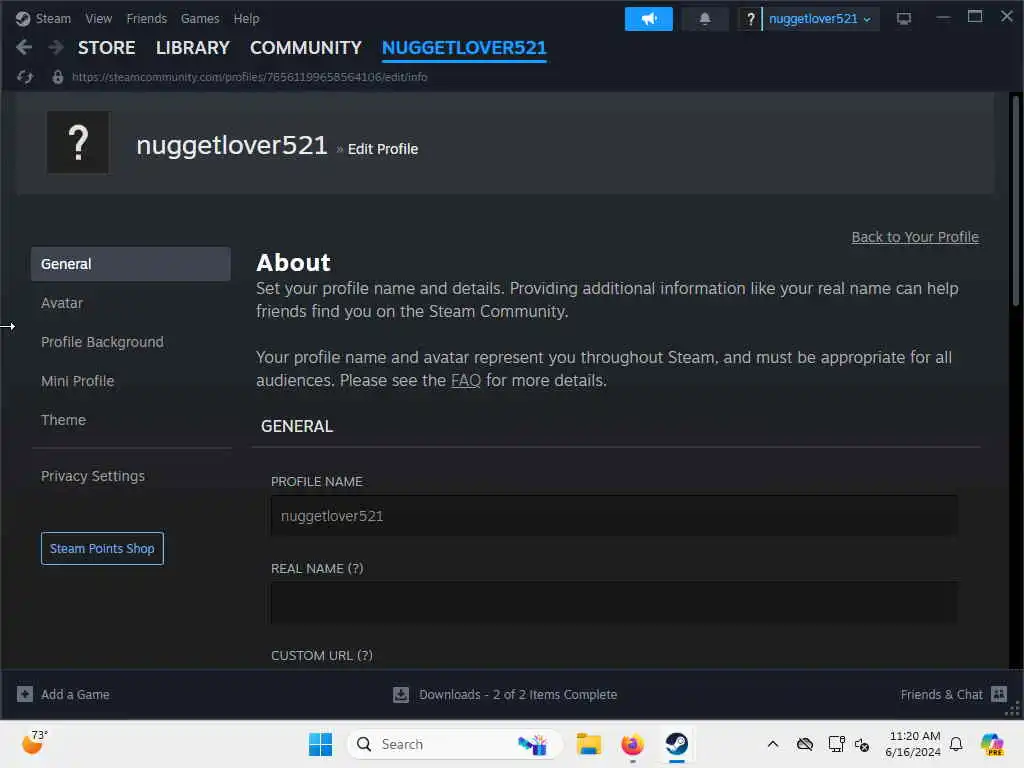
Task: Click the Steam Points Shop button
Action: click(x=102, y=549)
